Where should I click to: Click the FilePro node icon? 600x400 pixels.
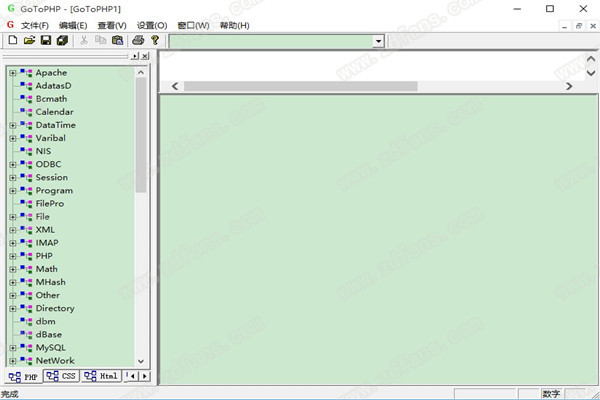tap(26, 203)
